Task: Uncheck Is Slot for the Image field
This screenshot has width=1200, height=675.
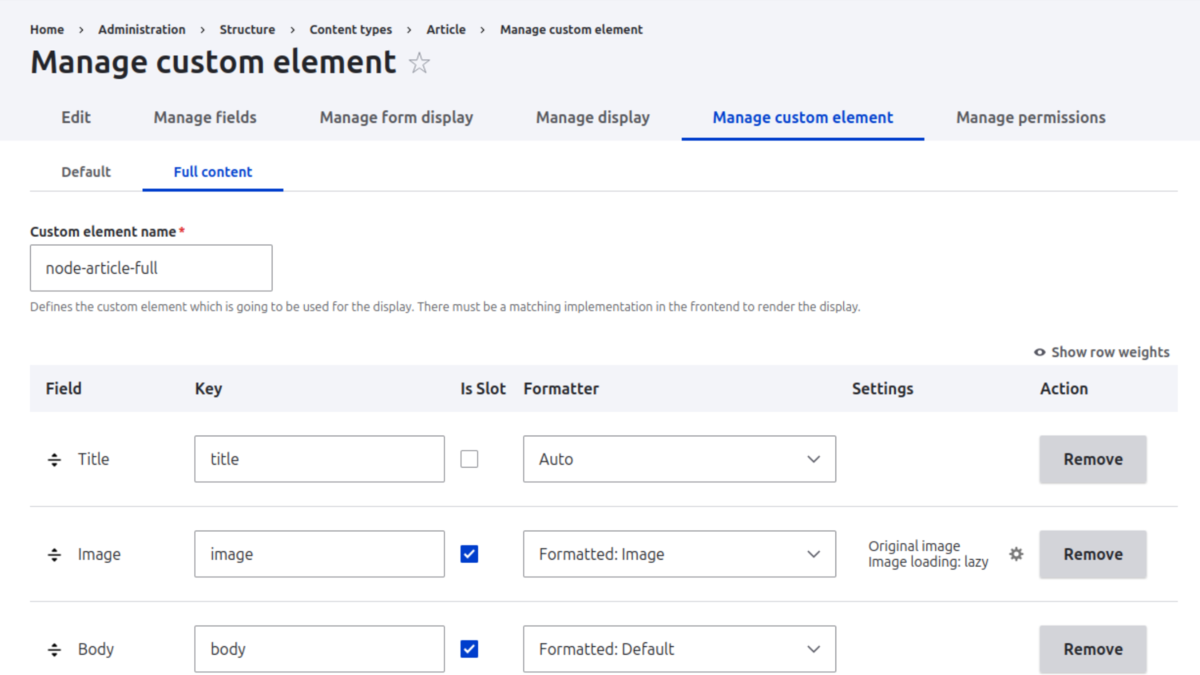Action: pyautogui.click(x=469, y=553)
